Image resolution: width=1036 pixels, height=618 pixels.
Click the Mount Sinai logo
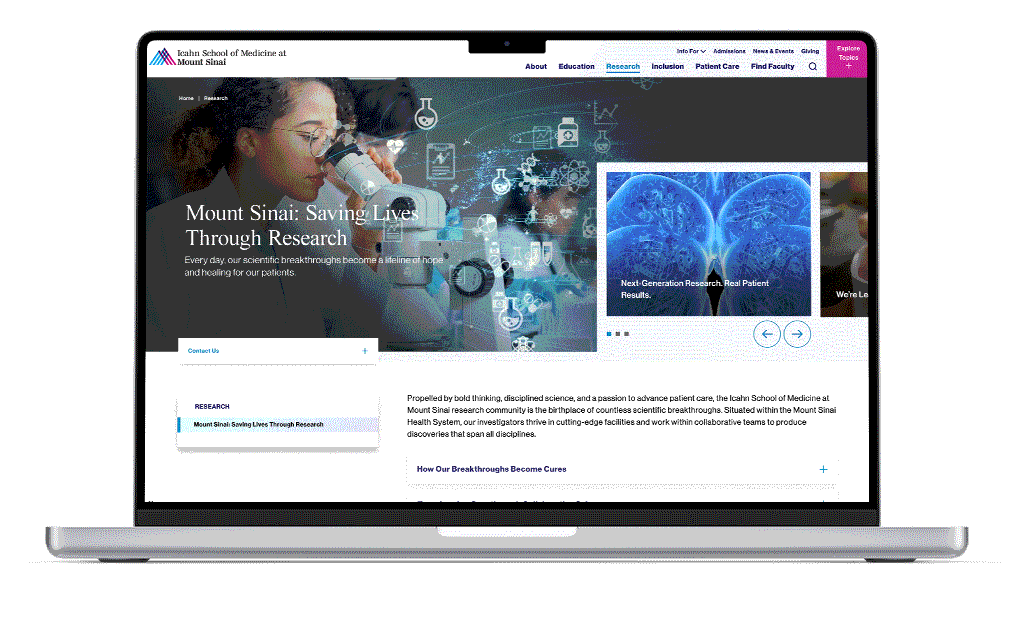coord(217,57)
